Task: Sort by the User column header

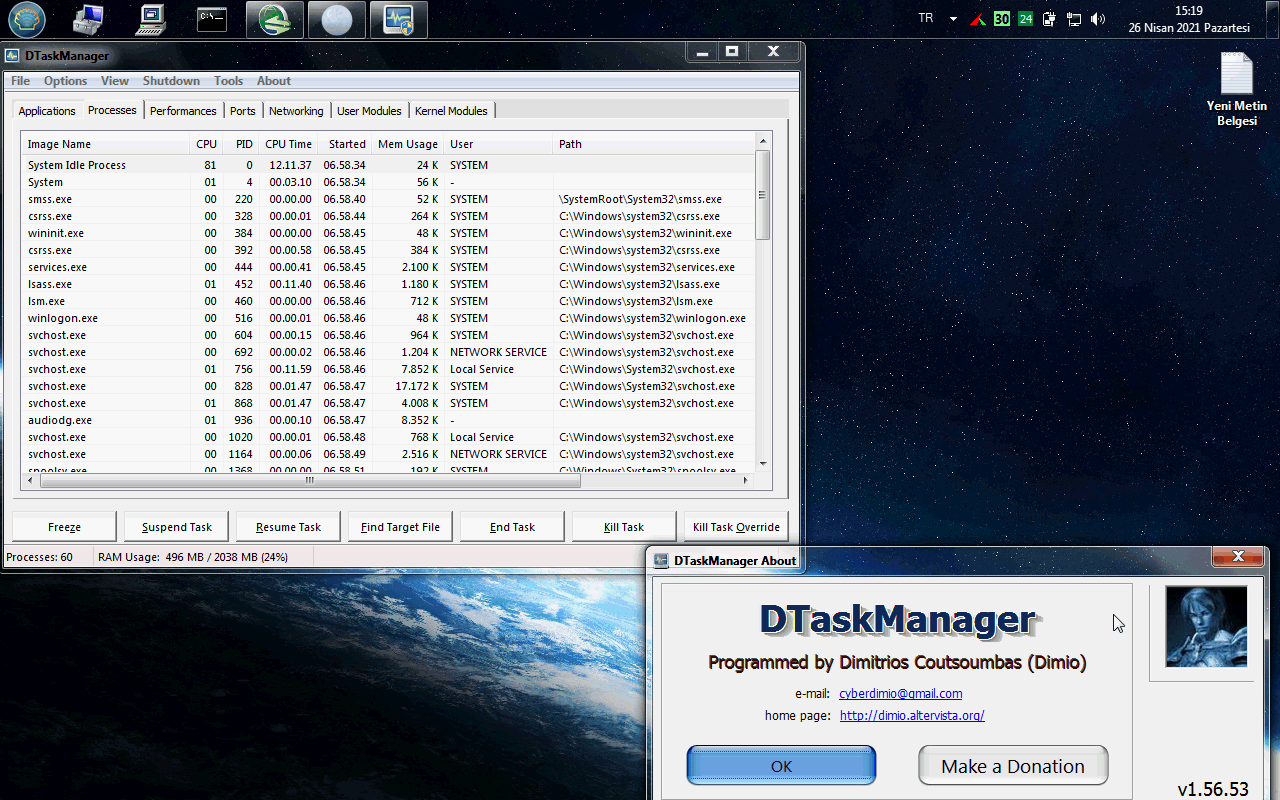Action: pos(497,144)
